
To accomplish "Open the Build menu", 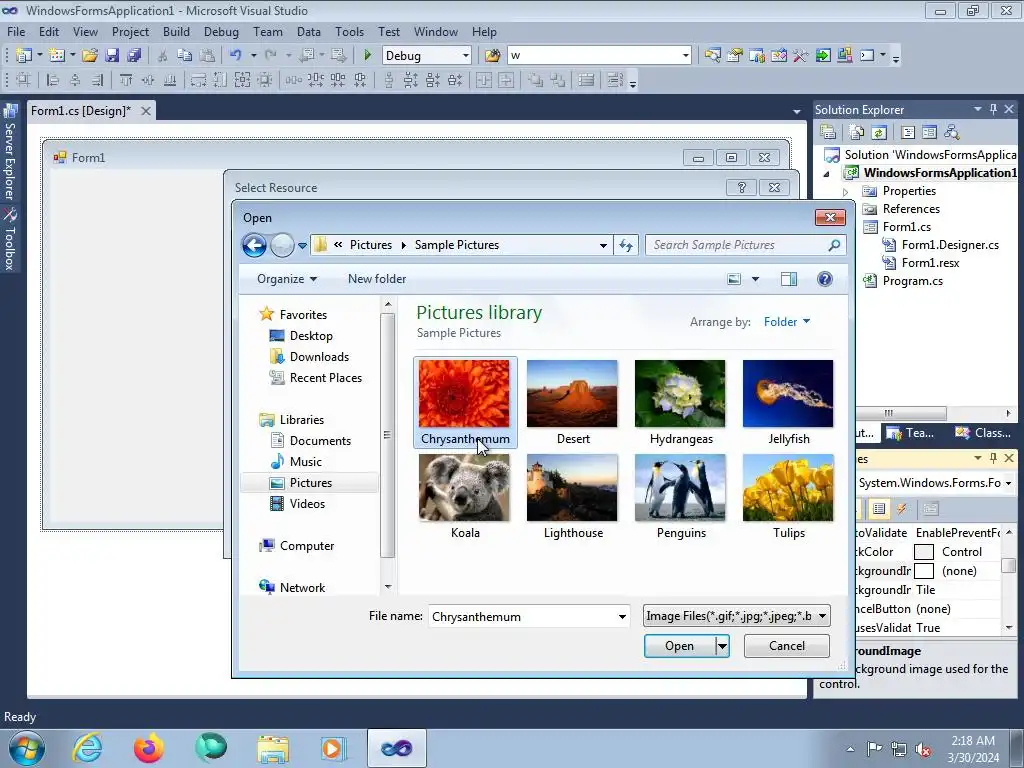I will (176, 32).
